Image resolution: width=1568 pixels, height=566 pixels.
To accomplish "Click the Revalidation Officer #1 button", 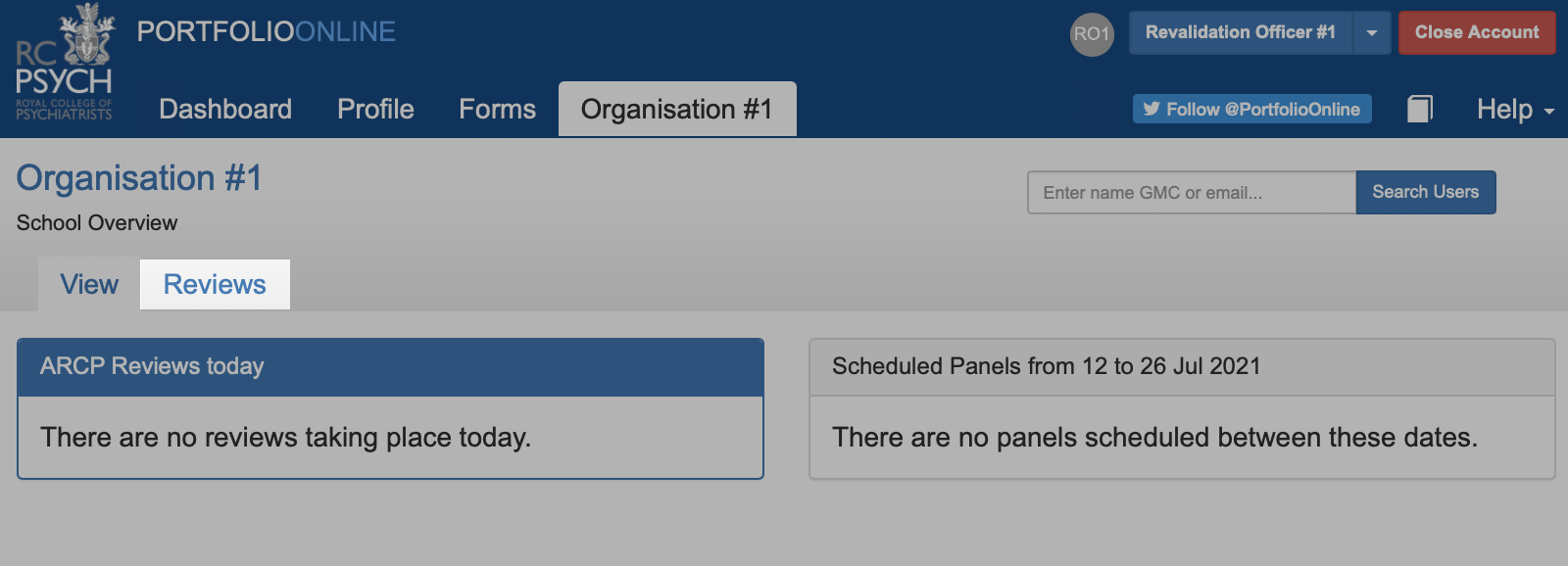I will click(1241, 32).
